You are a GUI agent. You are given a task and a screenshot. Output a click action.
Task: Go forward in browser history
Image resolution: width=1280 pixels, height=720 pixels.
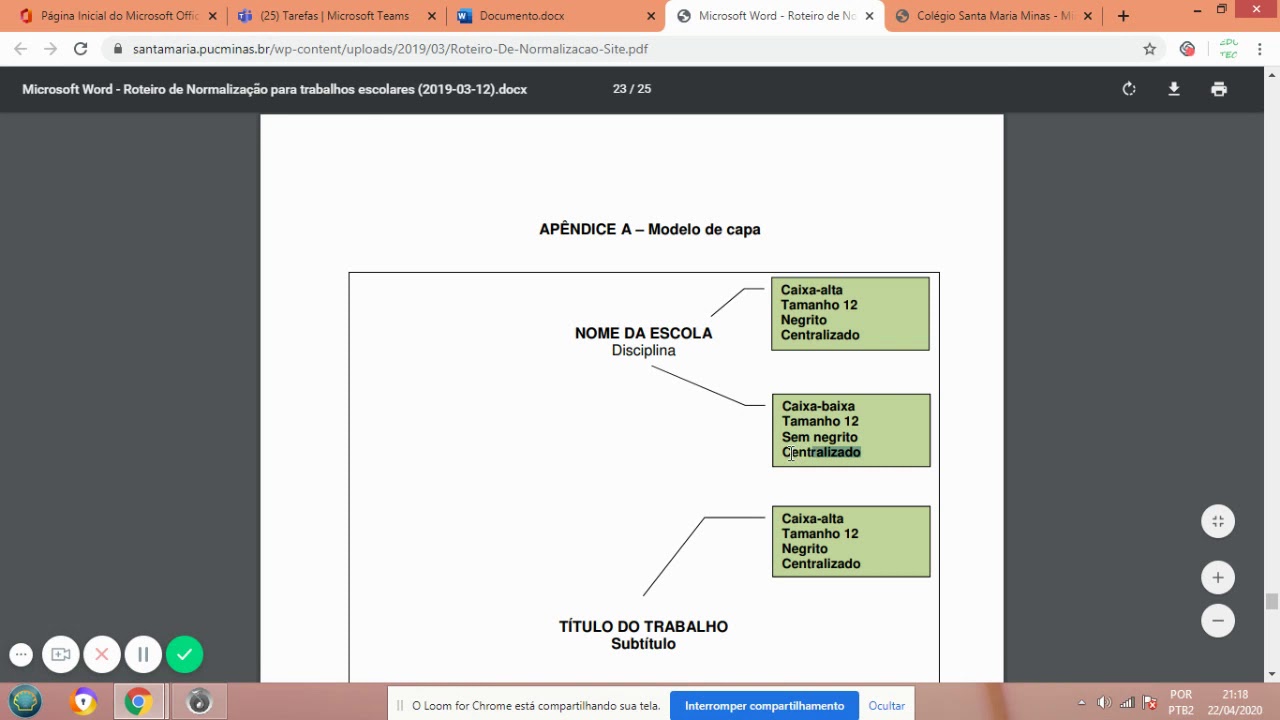51,48
